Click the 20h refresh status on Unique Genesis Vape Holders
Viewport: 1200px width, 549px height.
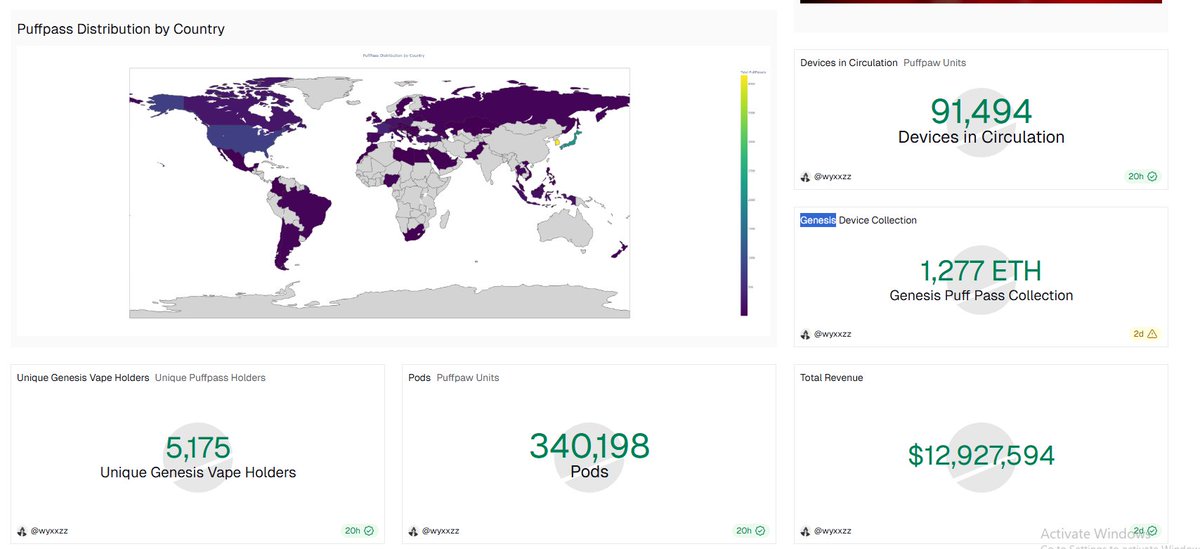(359, 531)
